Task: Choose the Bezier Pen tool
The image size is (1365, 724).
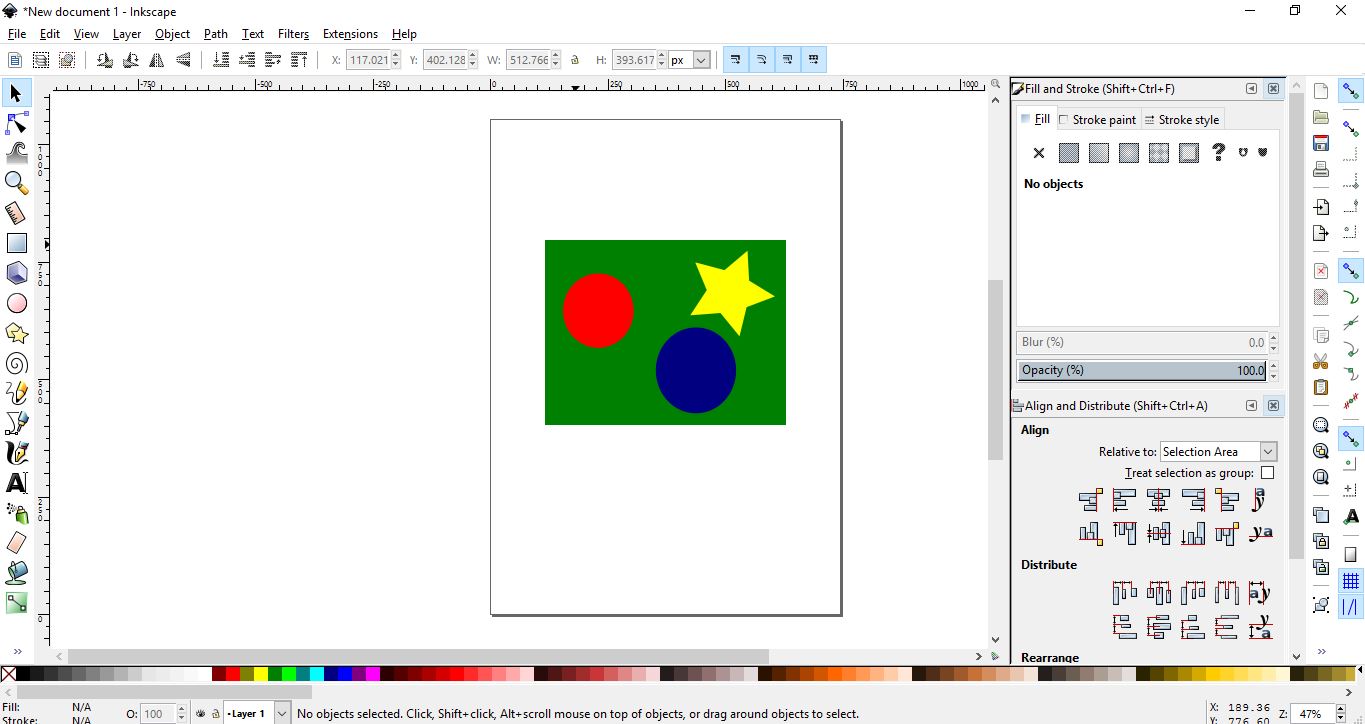Action: (x=17, y=423)
